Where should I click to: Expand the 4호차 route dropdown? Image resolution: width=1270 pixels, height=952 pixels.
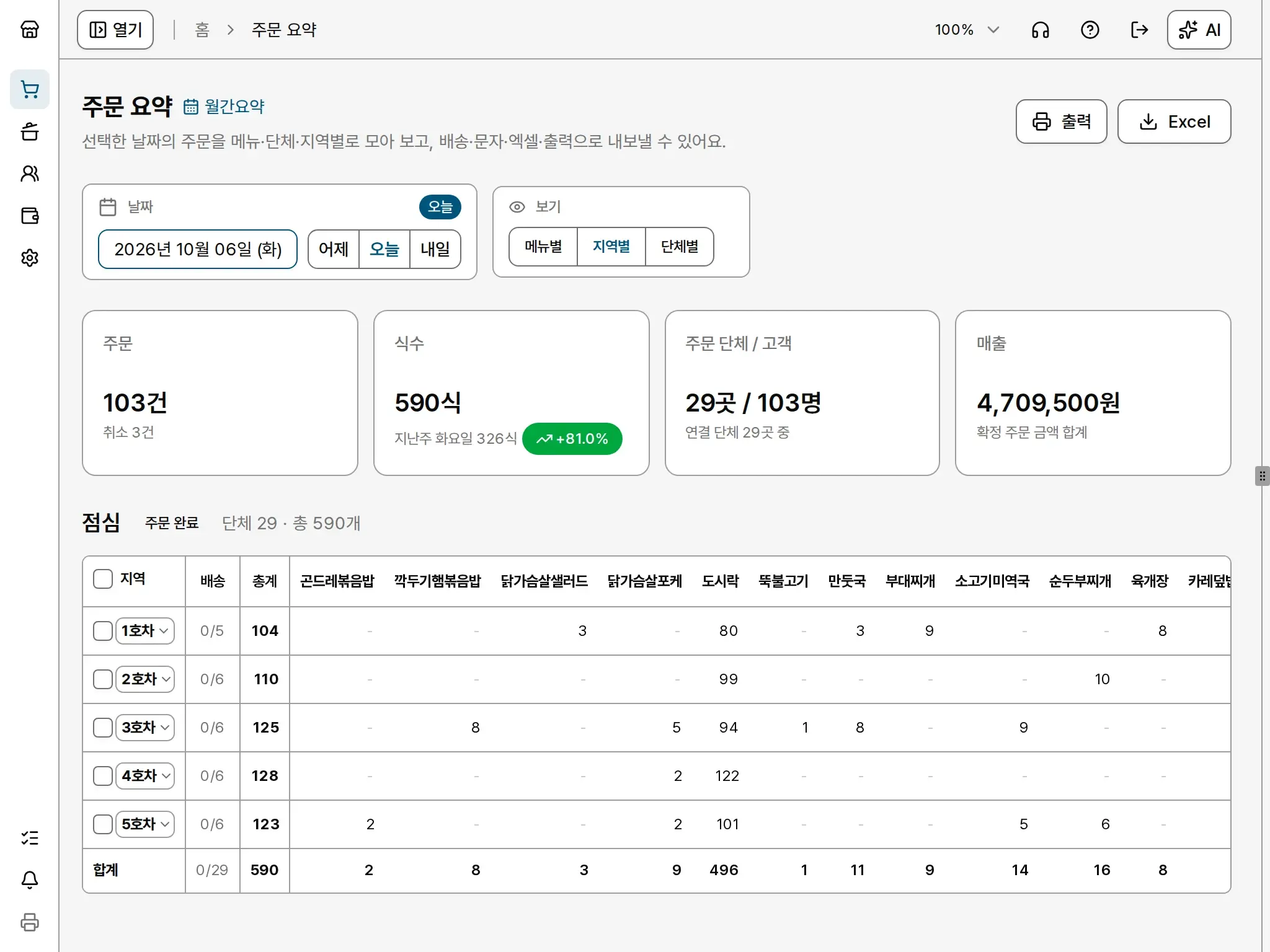click(x=145, y=776)
